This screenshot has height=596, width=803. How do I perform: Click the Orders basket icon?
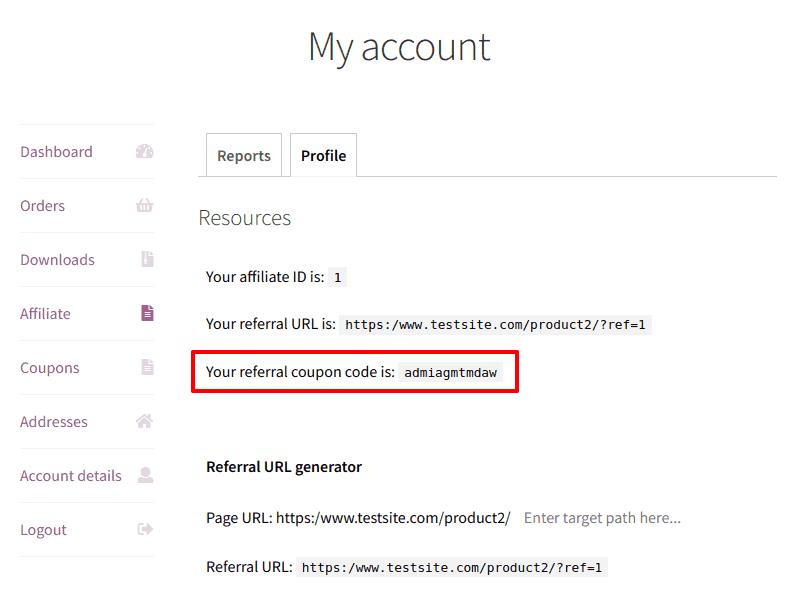[x=144, y=205]
